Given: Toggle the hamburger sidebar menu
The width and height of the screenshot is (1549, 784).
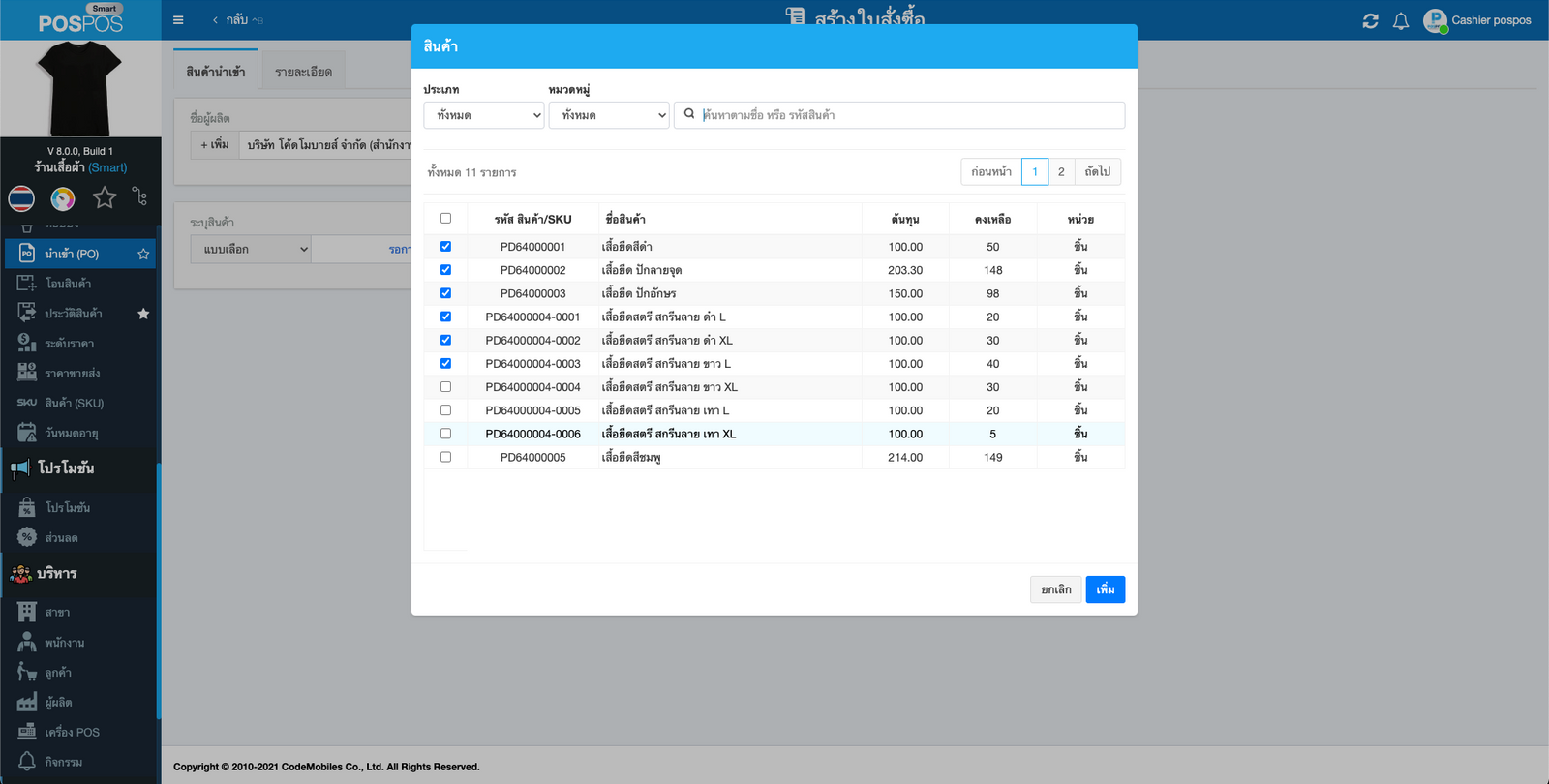Looking at the screenshot, I should 178,20.
